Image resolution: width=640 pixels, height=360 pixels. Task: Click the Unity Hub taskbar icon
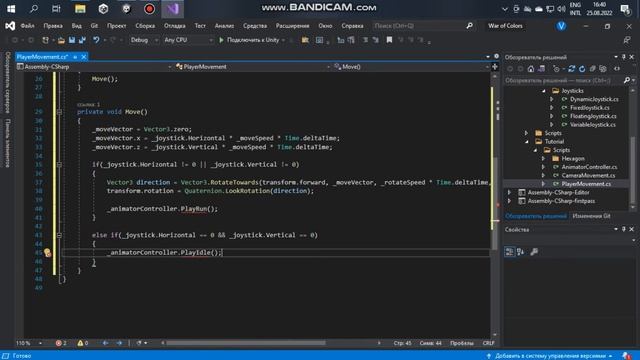point(103,9)
